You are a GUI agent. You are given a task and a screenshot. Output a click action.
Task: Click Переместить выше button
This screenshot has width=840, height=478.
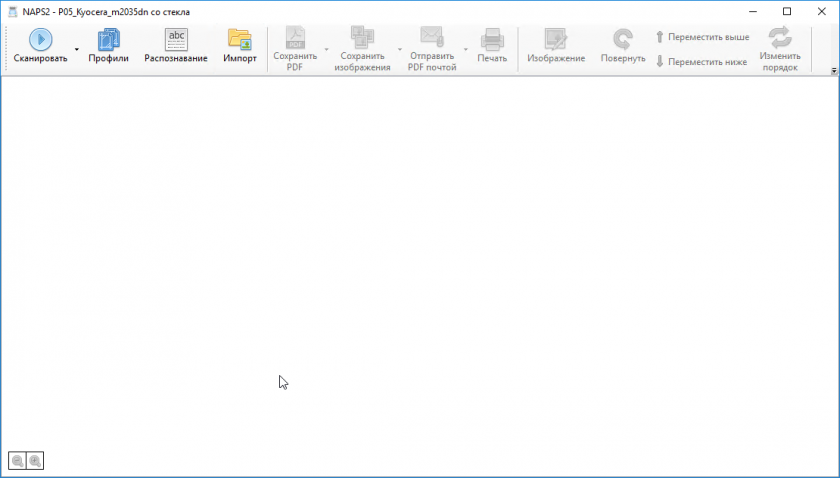702,36
